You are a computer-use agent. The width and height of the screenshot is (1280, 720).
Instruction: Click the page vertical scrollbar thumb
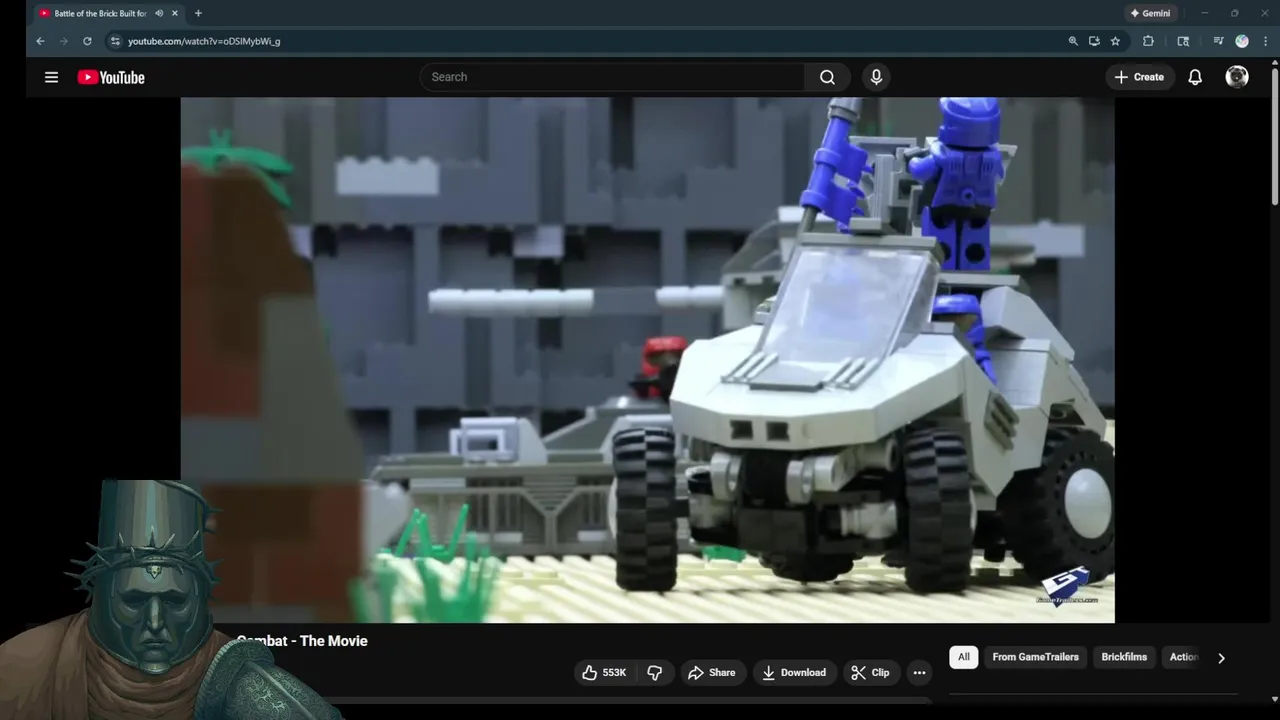[x=1274, y=135]
